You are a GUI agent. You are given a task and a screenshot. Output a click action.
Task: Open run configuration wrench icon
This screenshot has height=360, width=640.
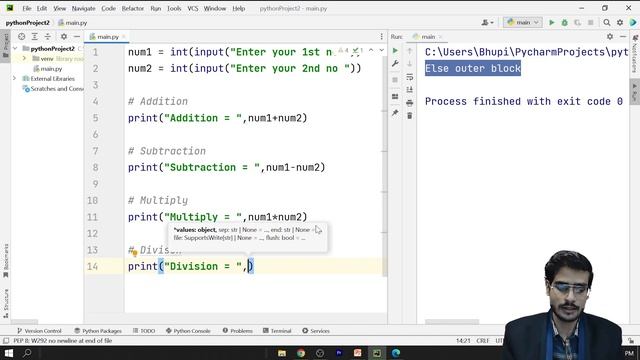[395, 64]
